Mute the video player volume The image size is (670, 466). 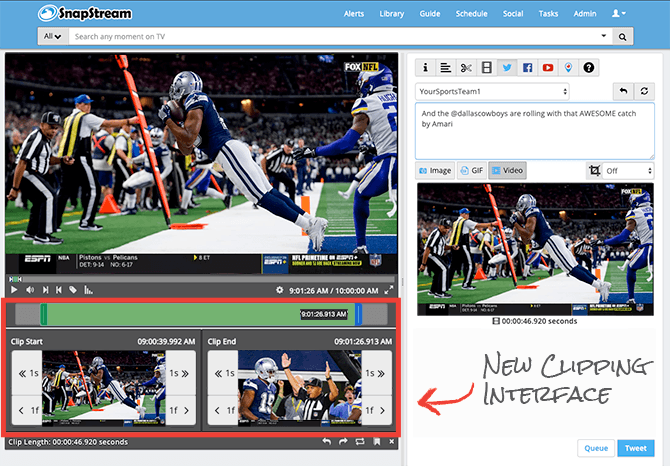click(29, 290)
